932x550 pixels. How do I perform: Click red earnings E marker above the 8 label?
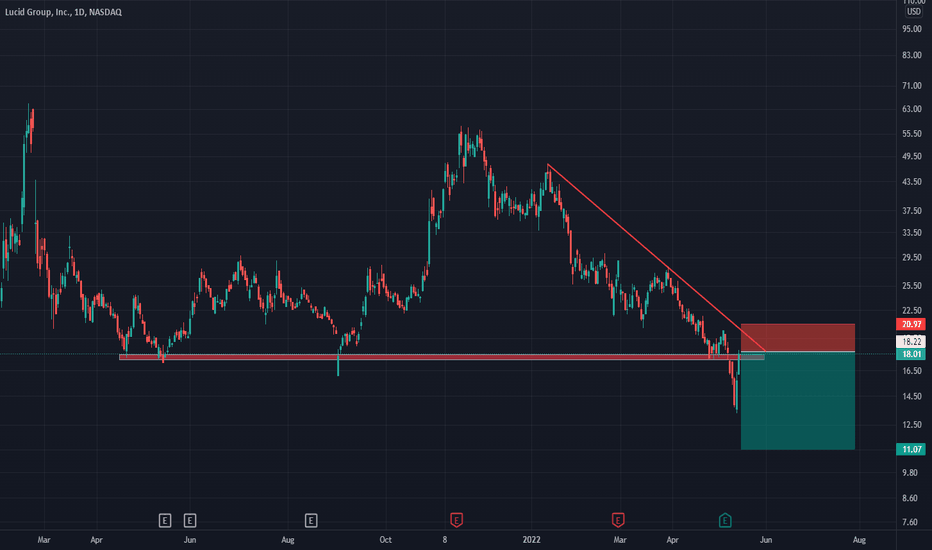pos(456,520)
